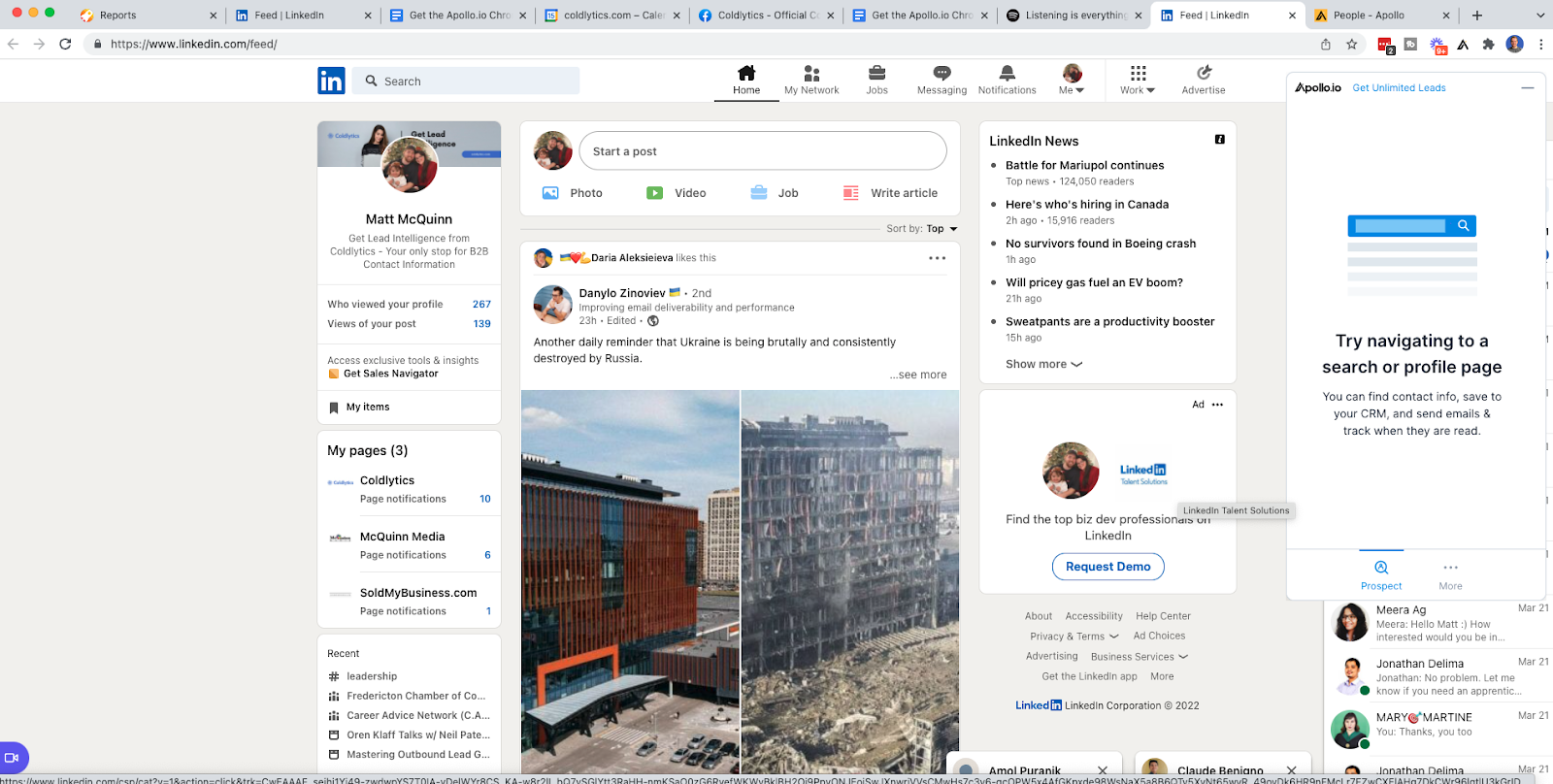
Task: Open My Network section
Action: (x=811, y=80)
